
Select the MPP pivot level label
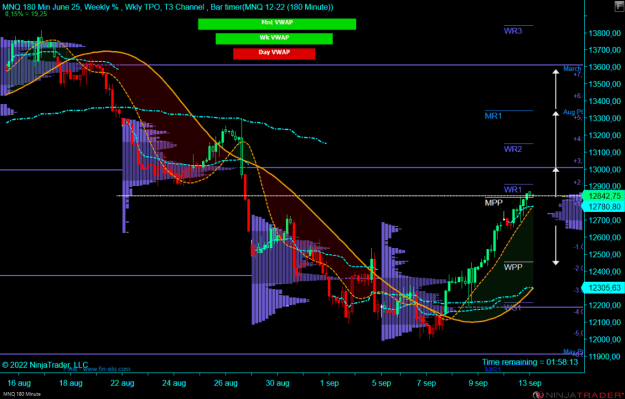[x=493, y=203]
